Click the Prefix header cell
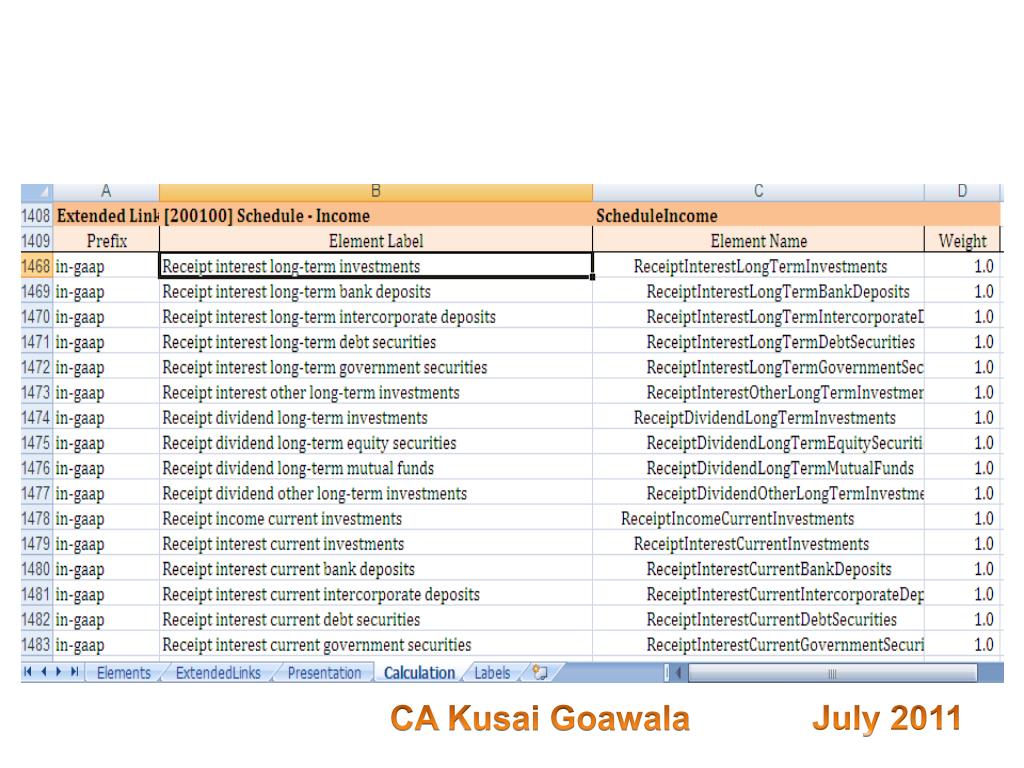The width and height of the screenshot is (1024, 768). click(106, 241)
